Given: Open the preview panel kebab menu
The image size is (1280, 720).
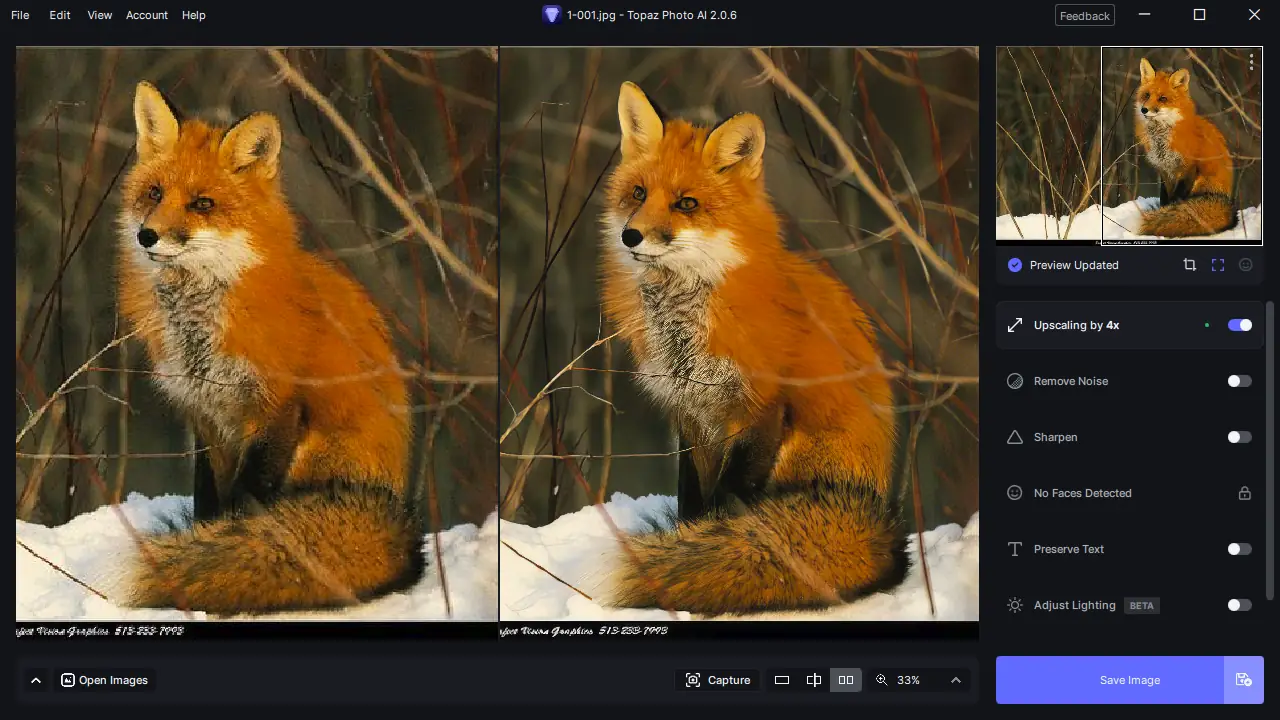Looking at the screenshot, I should coord(1251,62).
